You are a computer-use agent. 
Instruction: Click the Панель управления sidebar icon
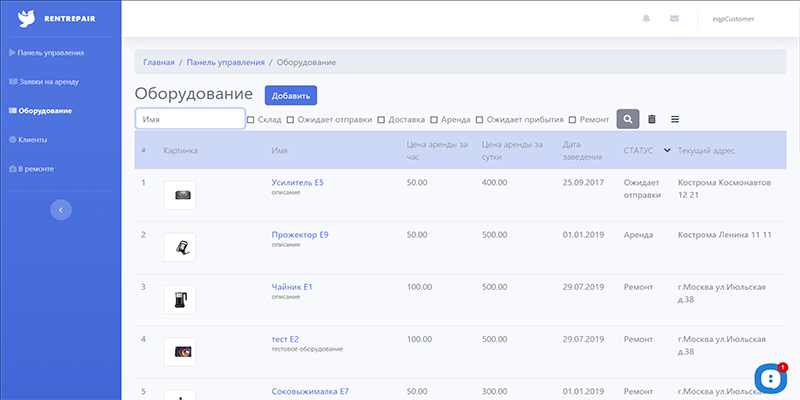tap(12, 53)
